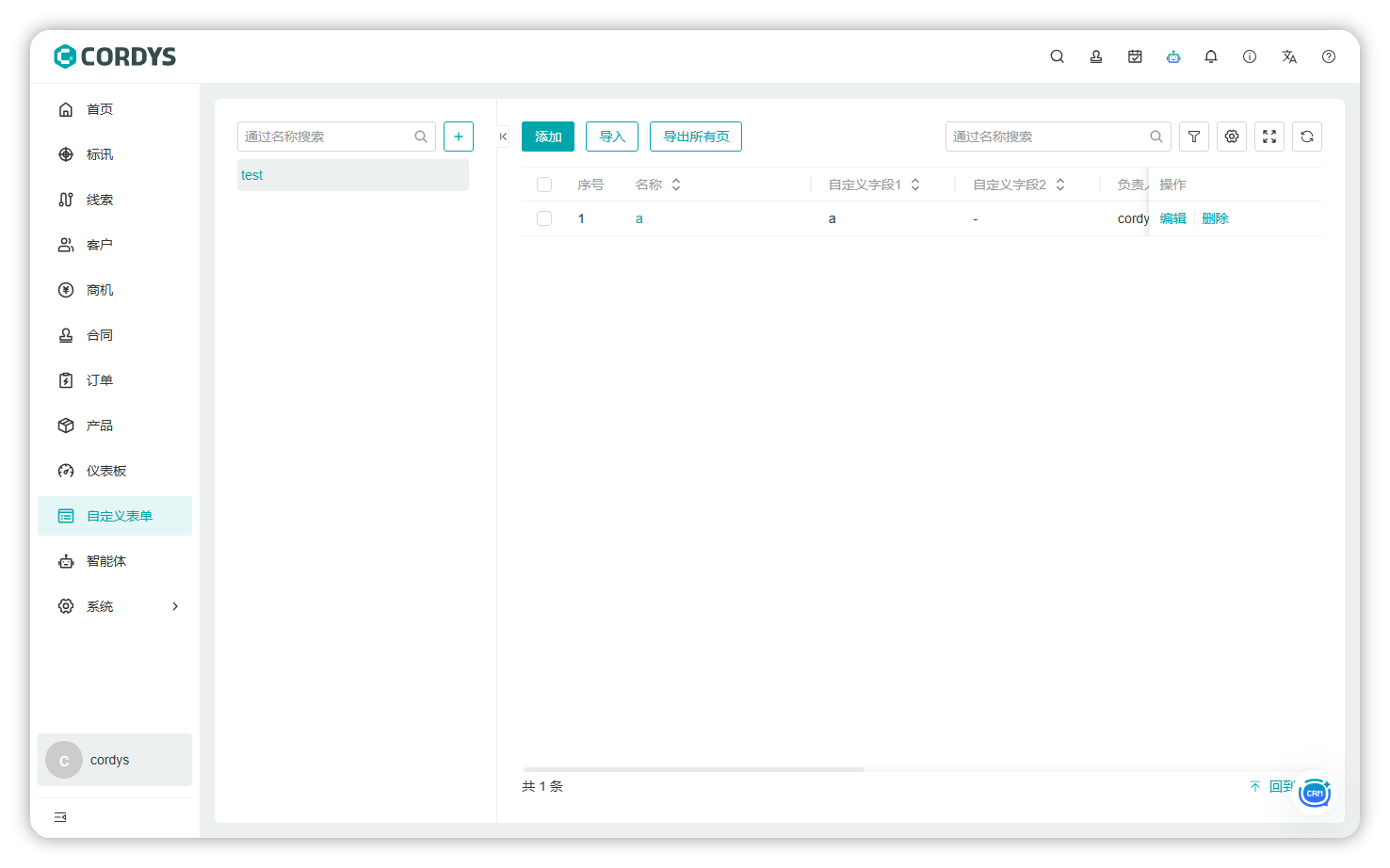Go to 首页 in sidebar

pyautogui.click(x=115, y=109)
